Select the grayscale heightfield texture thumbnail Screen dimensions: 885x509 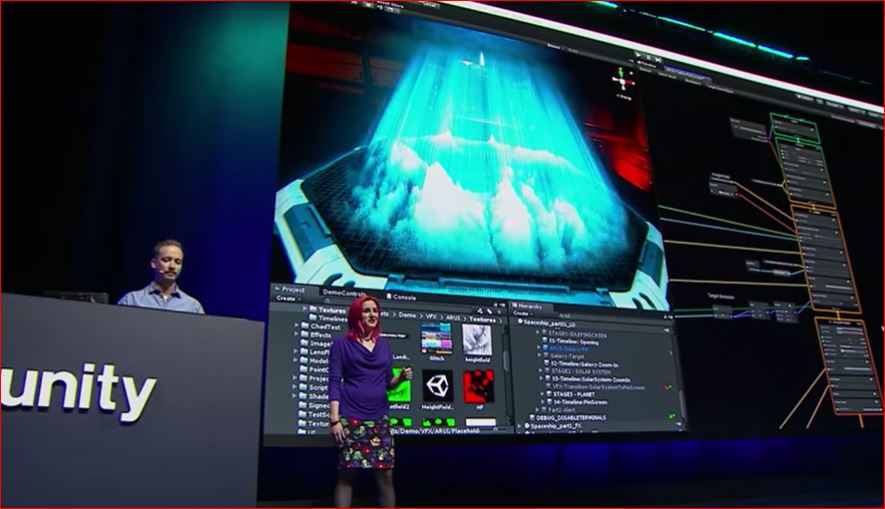[x=477, y=340]
